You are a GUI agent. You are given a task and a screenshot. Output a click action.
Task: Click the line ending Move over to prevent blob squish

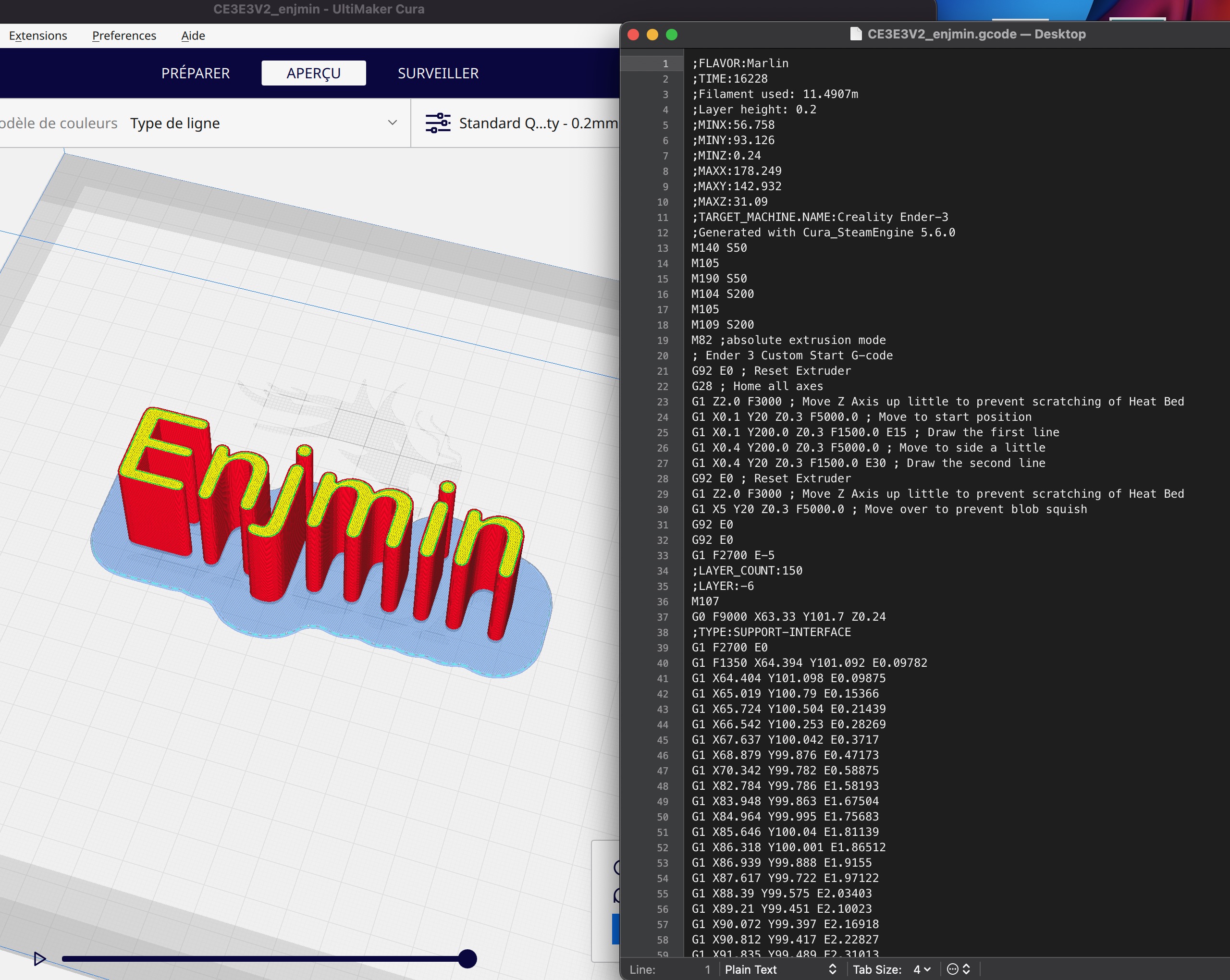coord(889,509)
